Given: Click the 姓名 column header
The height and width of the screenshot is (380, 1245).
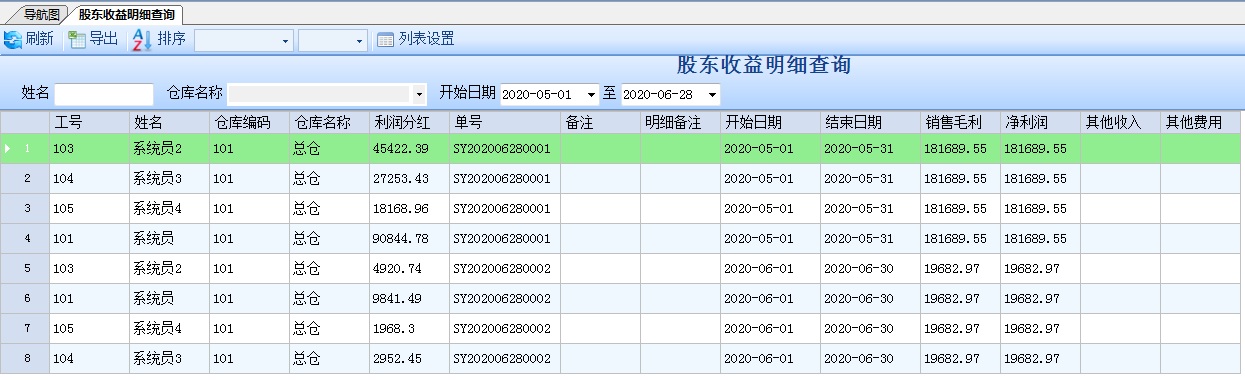Looking at the screenshot, I should click(169, 122).
